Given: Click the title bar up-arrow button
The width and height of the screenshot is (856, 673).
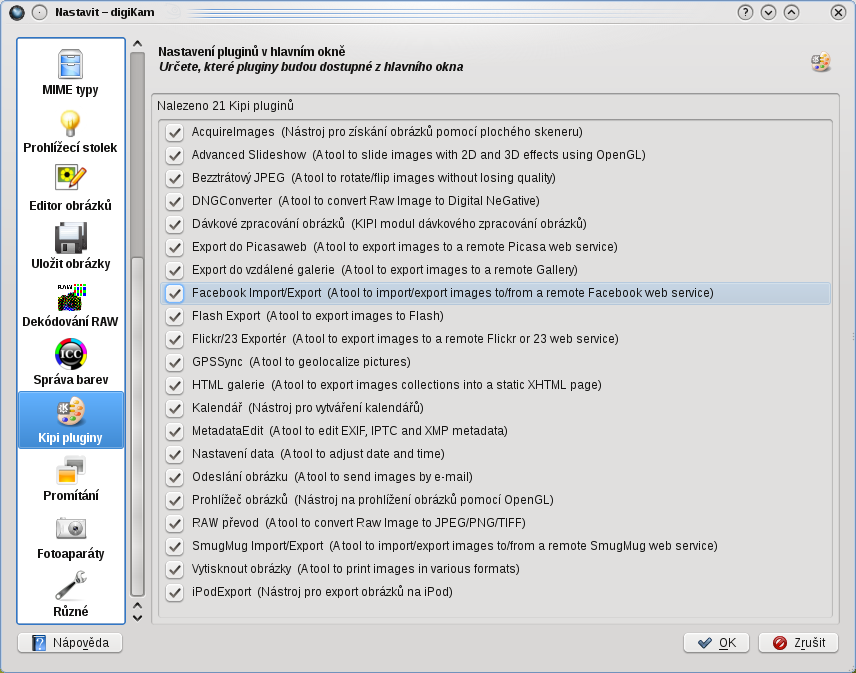Looking at the screenshot, I should coord(791,12).
